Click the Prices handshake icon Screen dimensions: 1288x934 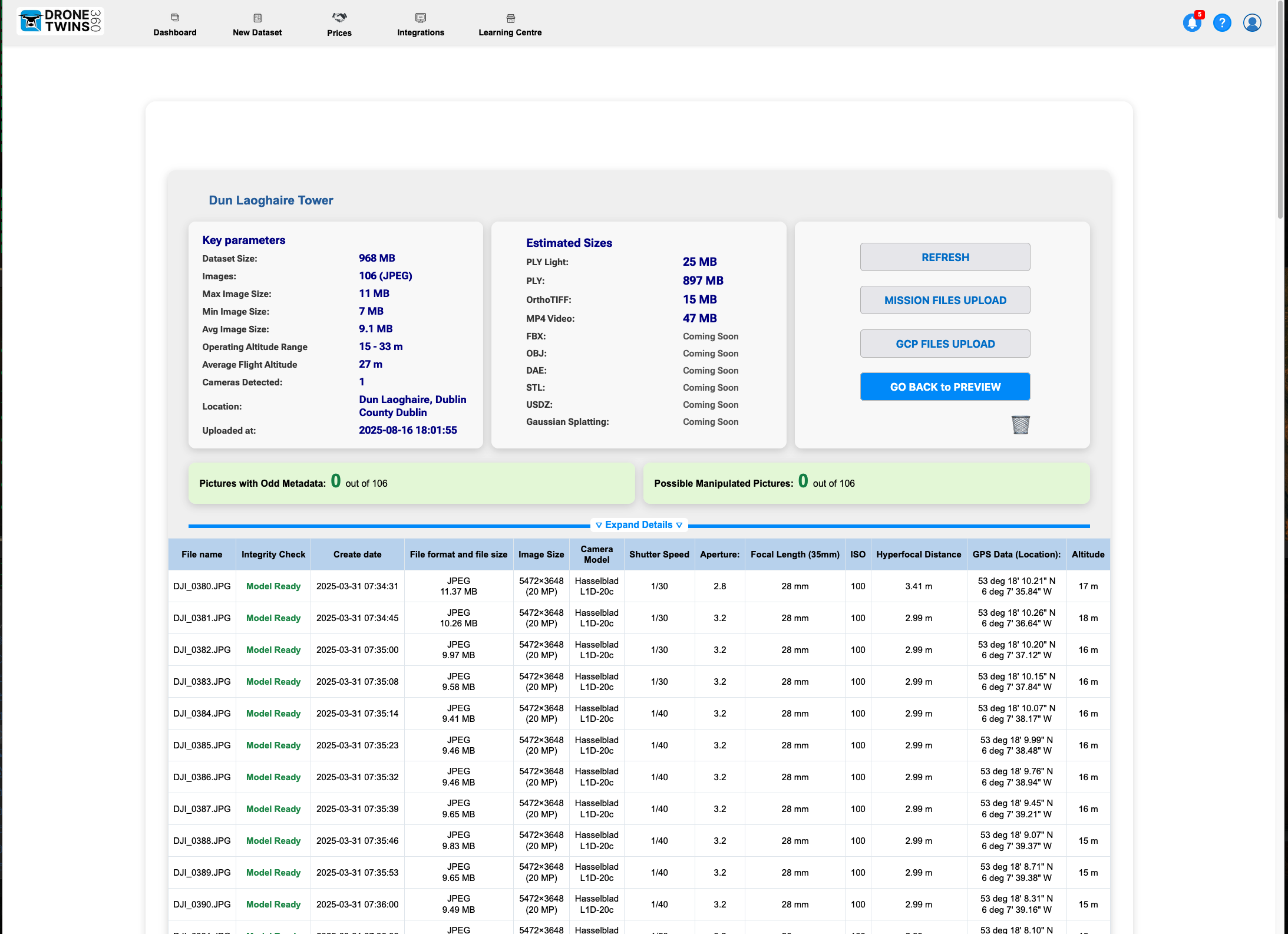pyautogui.click(x=339, y=18)
